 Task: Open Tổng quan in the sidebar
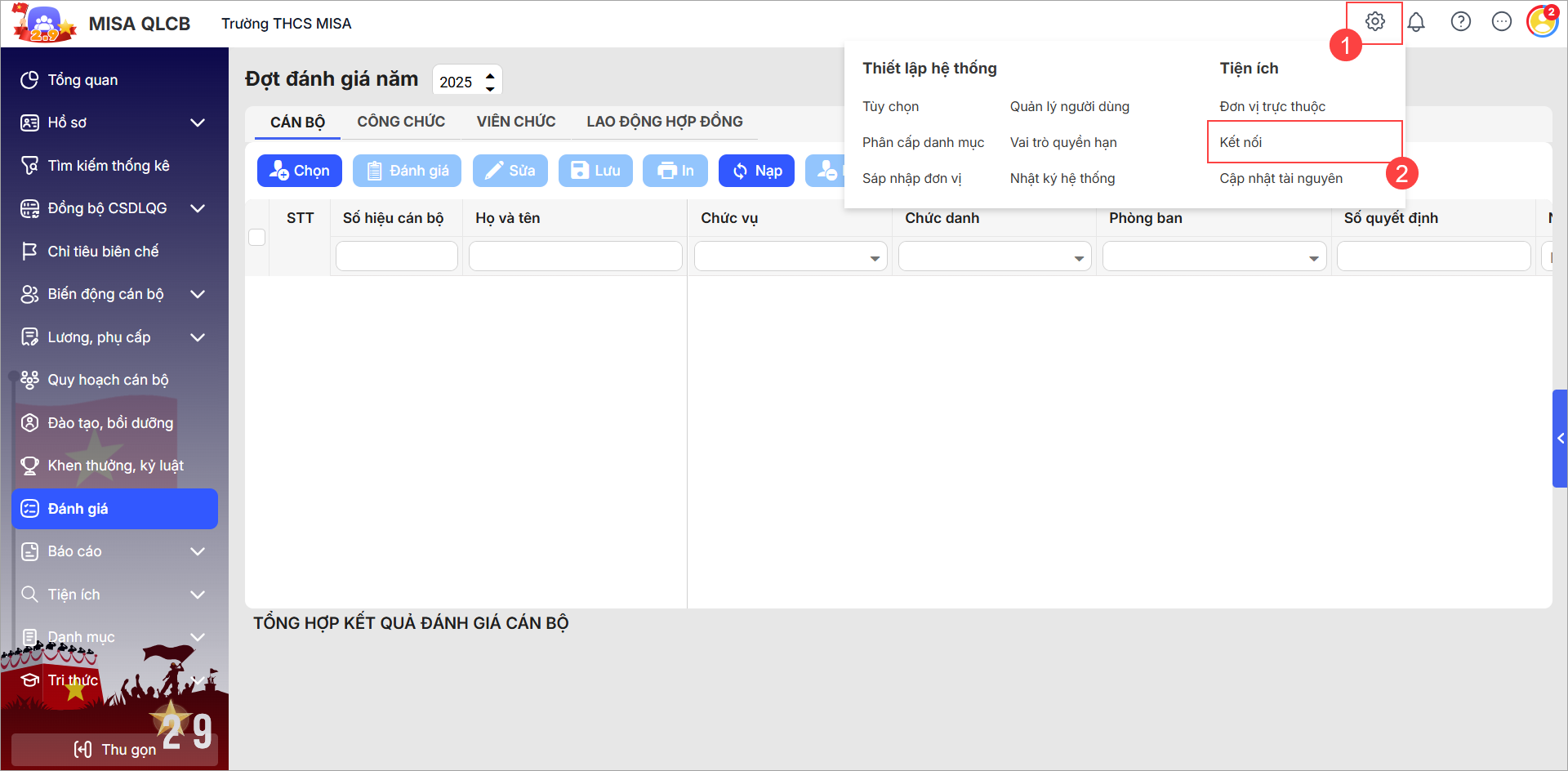coord(82,80)
